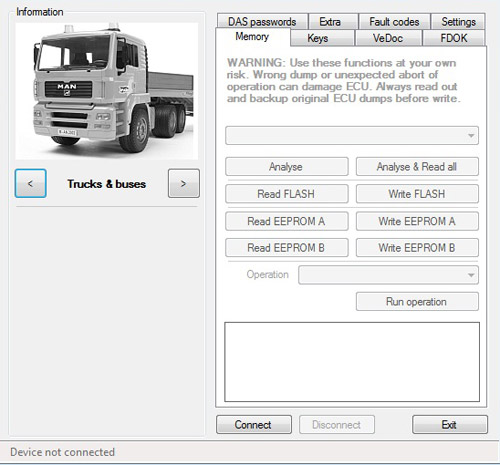Click Analyse & Read all button
Image resolution: width=500 pixels, height=465 pixels.
coord(417,167)
